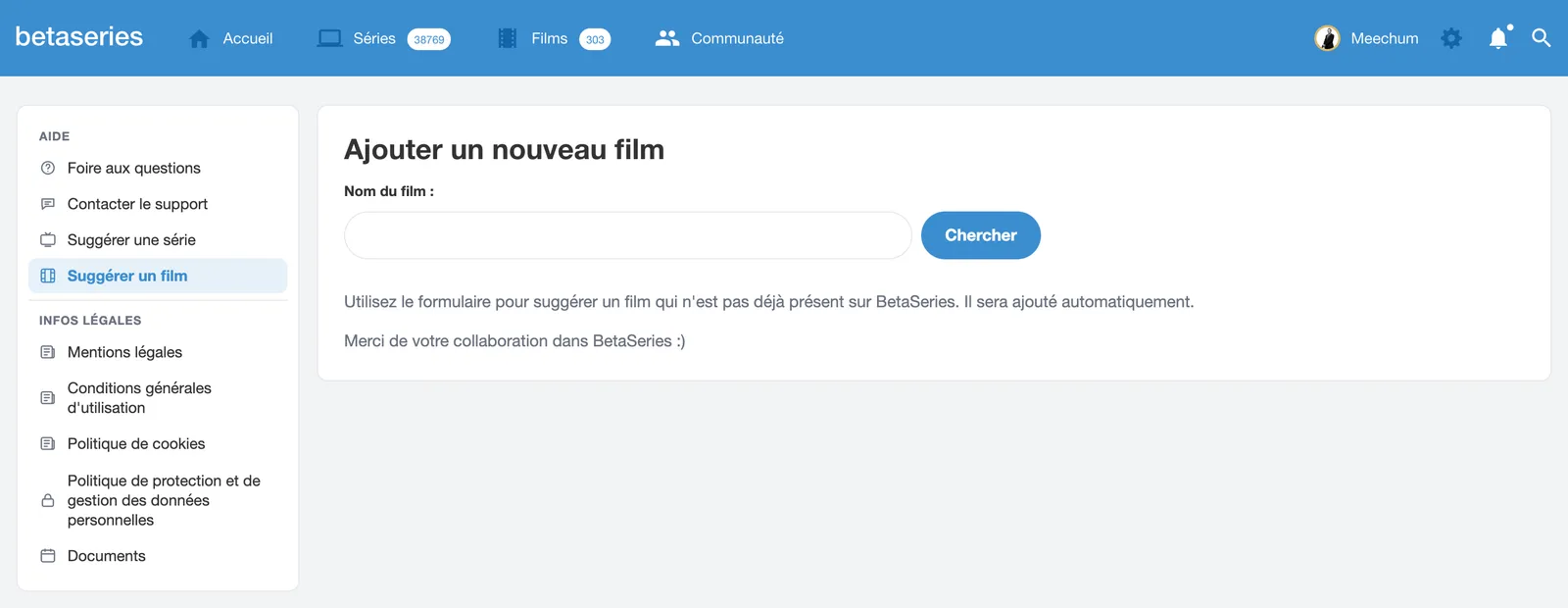Click the Utilisez le formulaire instruction text
Viewport: 1568px width, 608px height.
[x=769, y=302]
